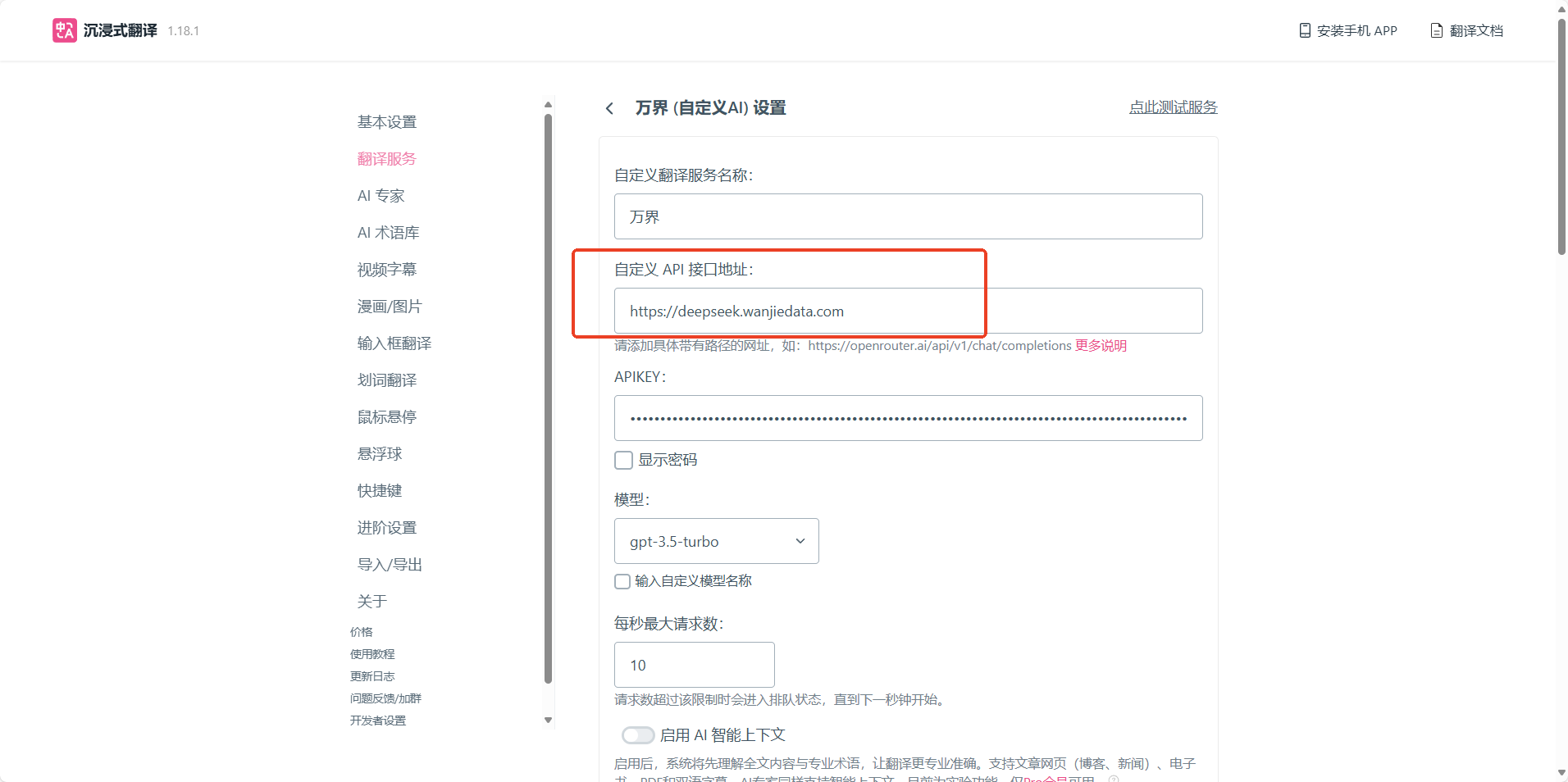Click the 点此测试服务 link
This screenshot has width=1568, height=782.
1173,107
